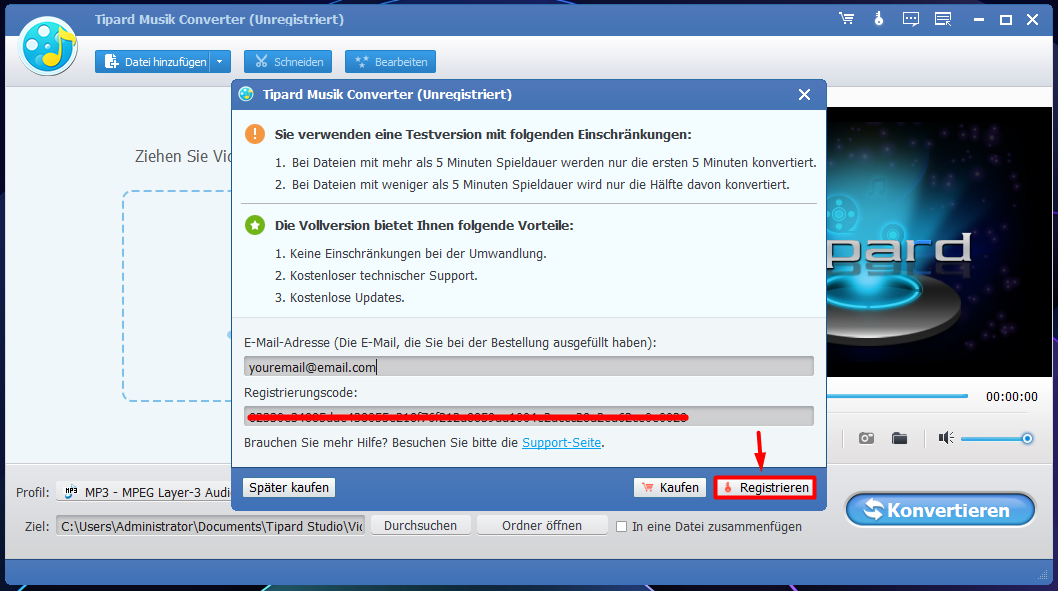Click the Registrieren button
This screenshot has height=591, width=1058.
click(x=765, y=487)
